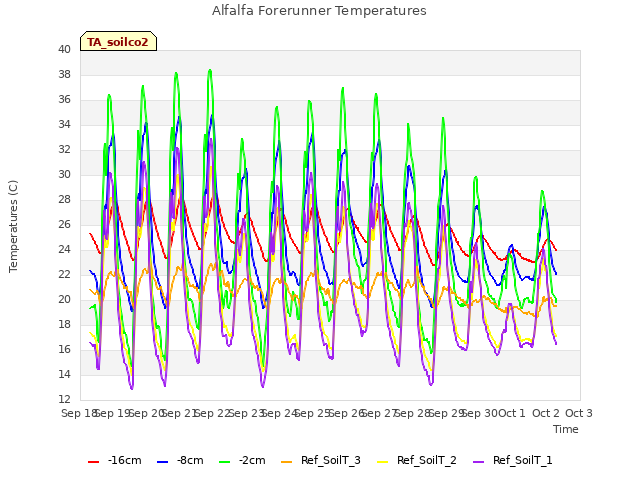Toggle the Ref_SoilT_2 legend entry
Viewport: 640px width, 480px height.
coord(417,460)
